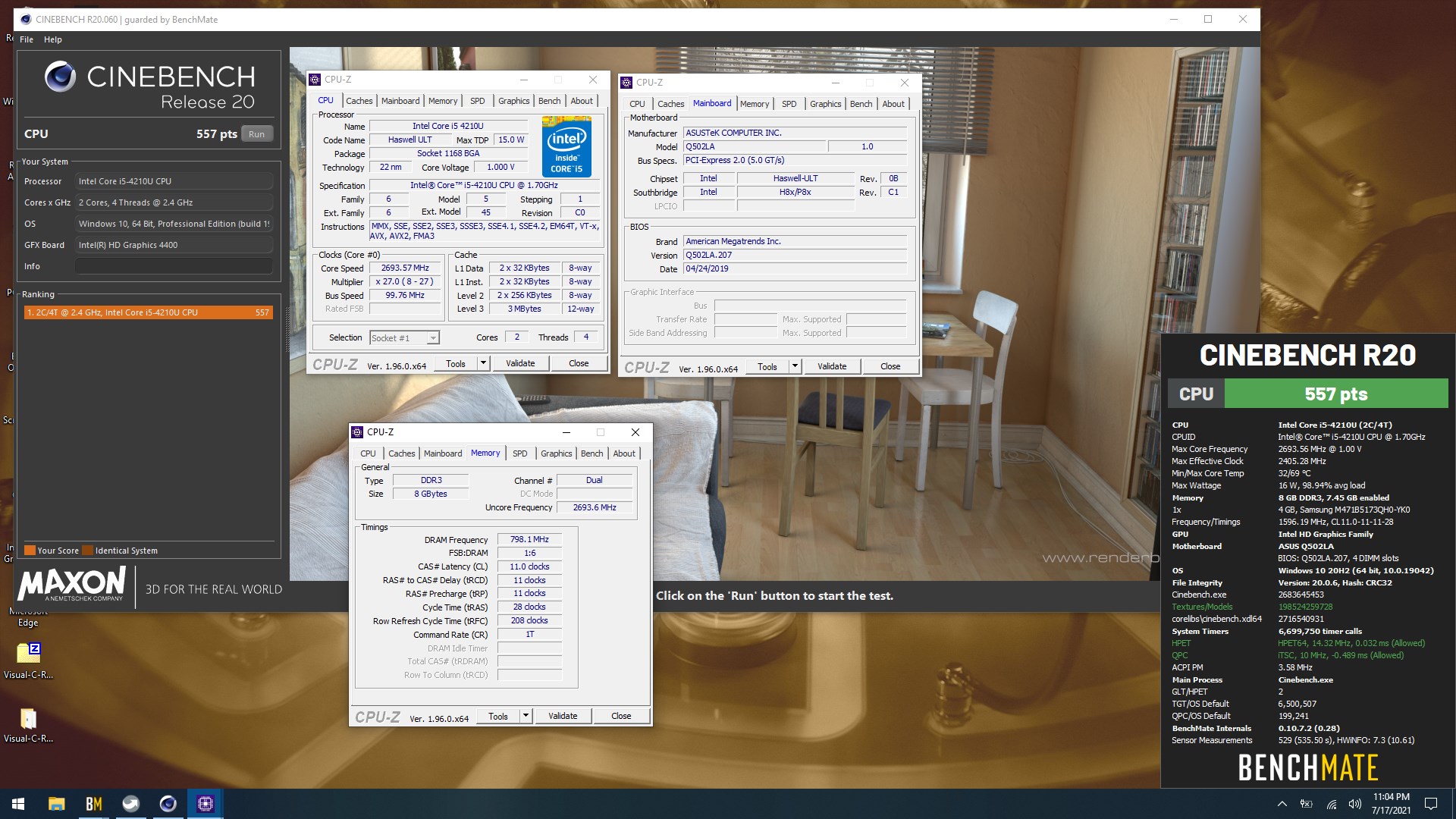Screen dimensions: 1456x819
Task: Switch to Caches tab in CPU window
Action: click(359, 101)
